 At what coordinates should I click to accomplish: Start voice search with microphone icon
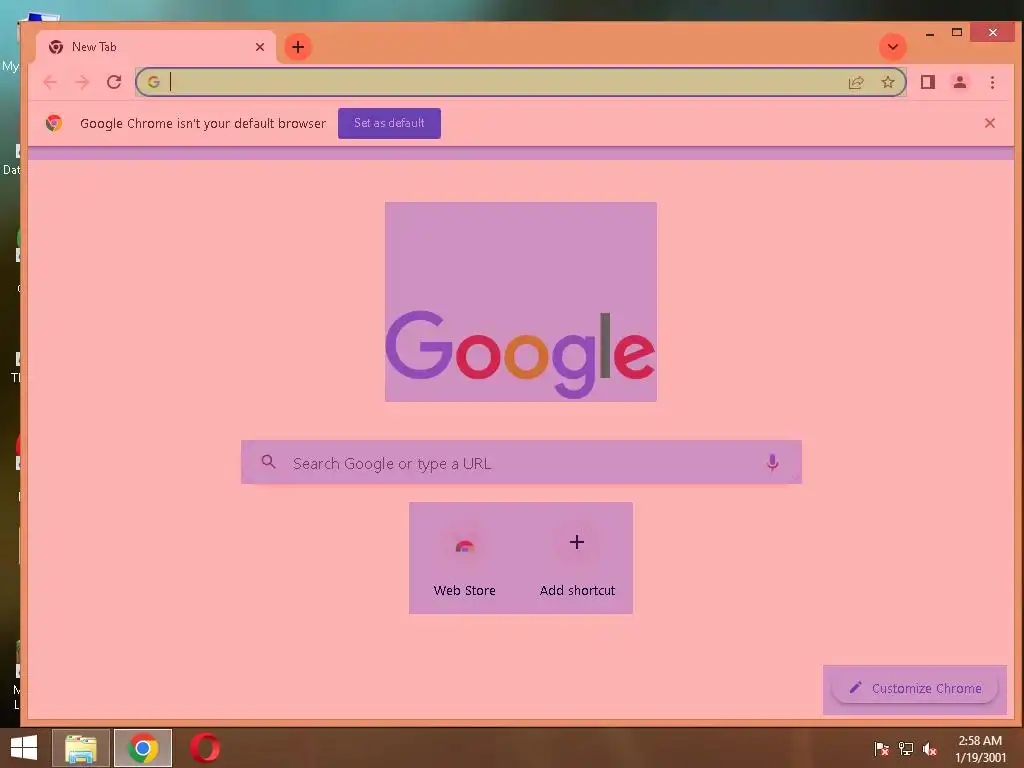pyautogui.click(x=772, y=462)
